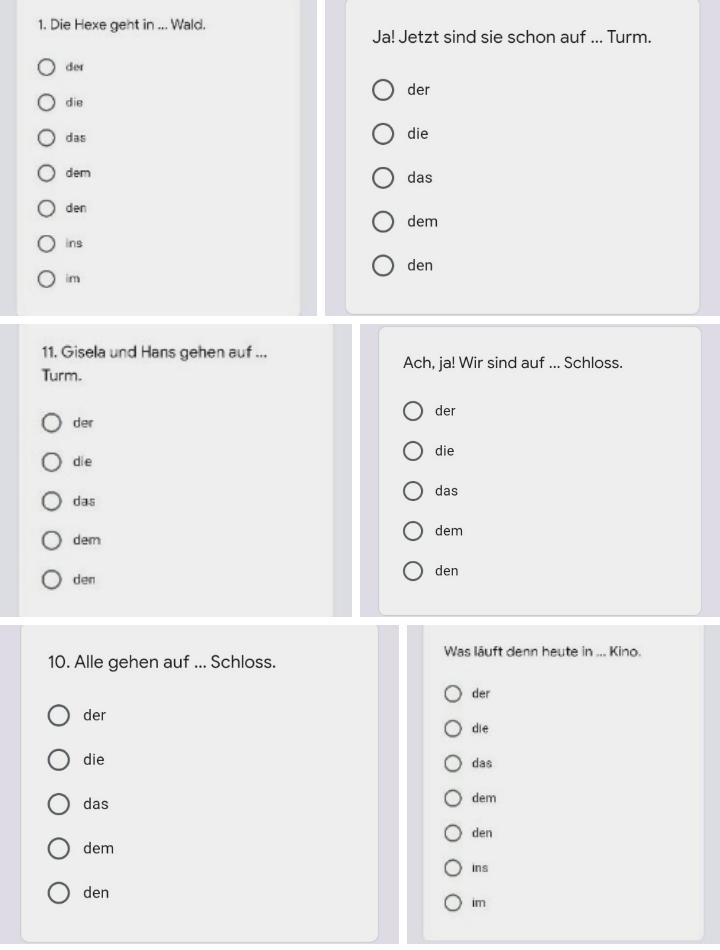Pick "die" for "Jetzt sind sie schon auf ... Turm"
Viewport: 720px width, 950px height.
(x=383, y=134)
